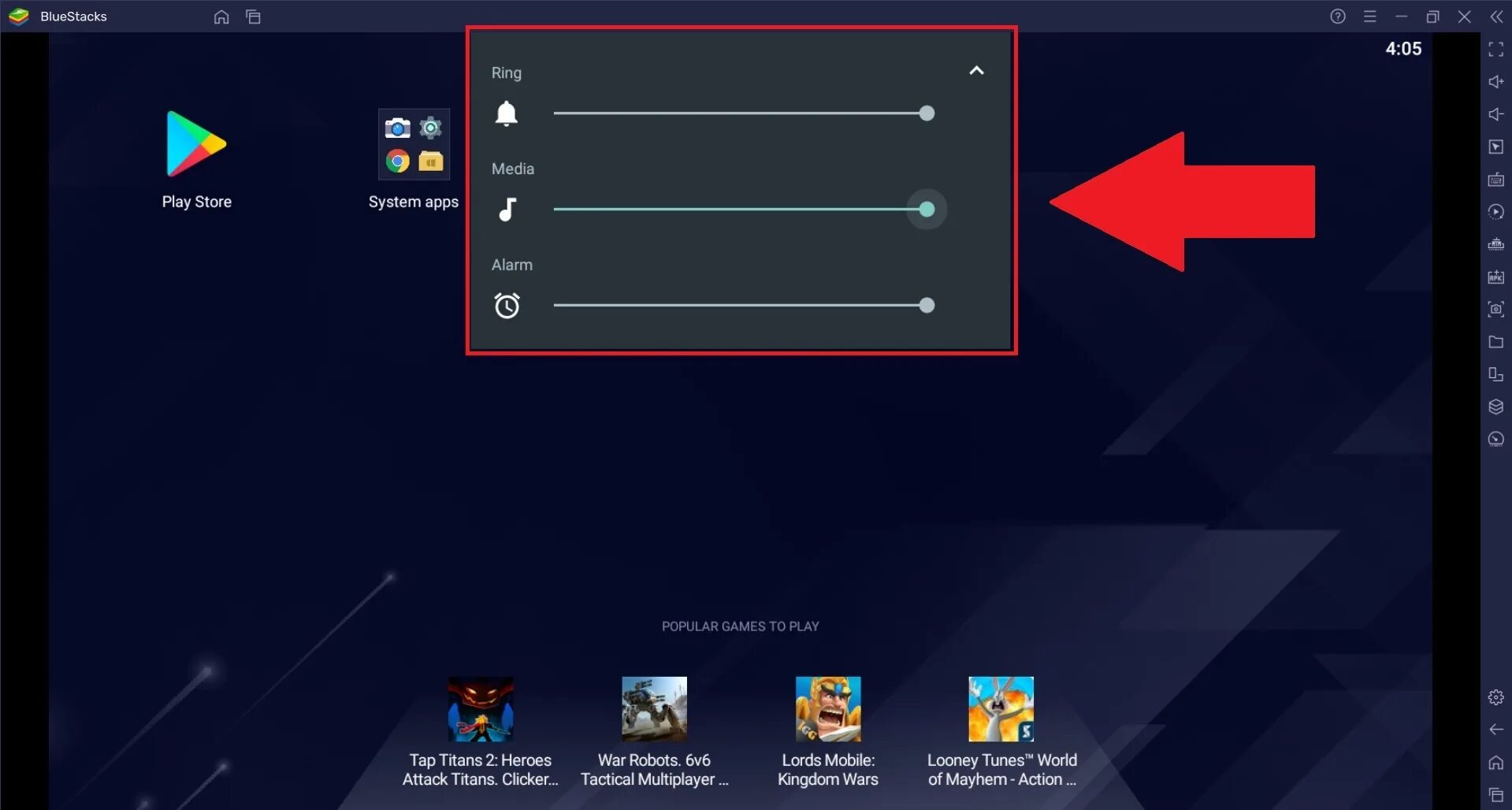This screenshot has width=1512, height=810.
Task: Open the eco mode gauge icon
Action: pyautogui.click(x=1496, y=439)
